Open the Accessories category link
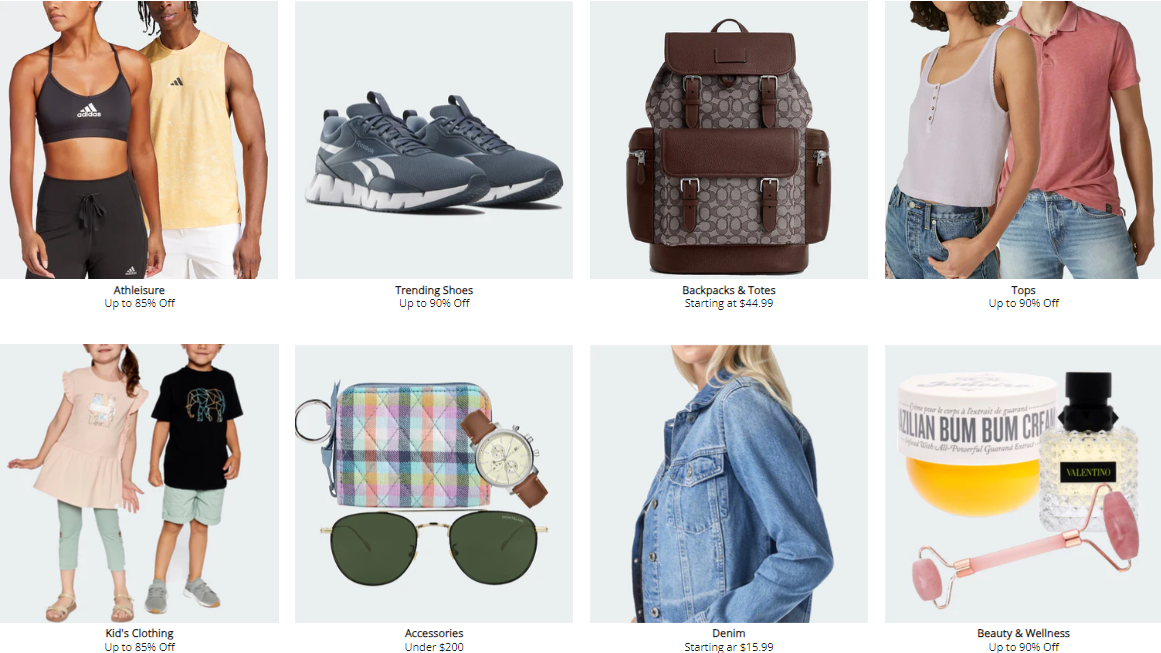1161x653 pixels. coord(434,633)
